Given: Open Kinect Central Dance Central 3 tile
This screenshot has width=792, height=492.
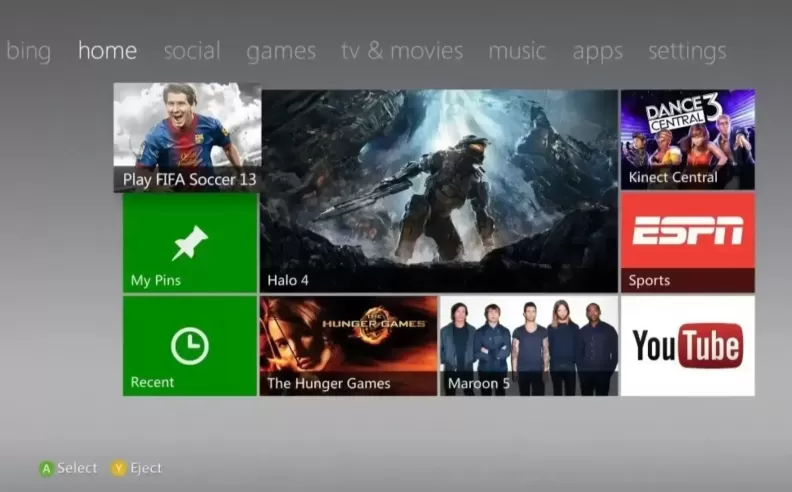Looking at the screenshot, I should (688, 139).
